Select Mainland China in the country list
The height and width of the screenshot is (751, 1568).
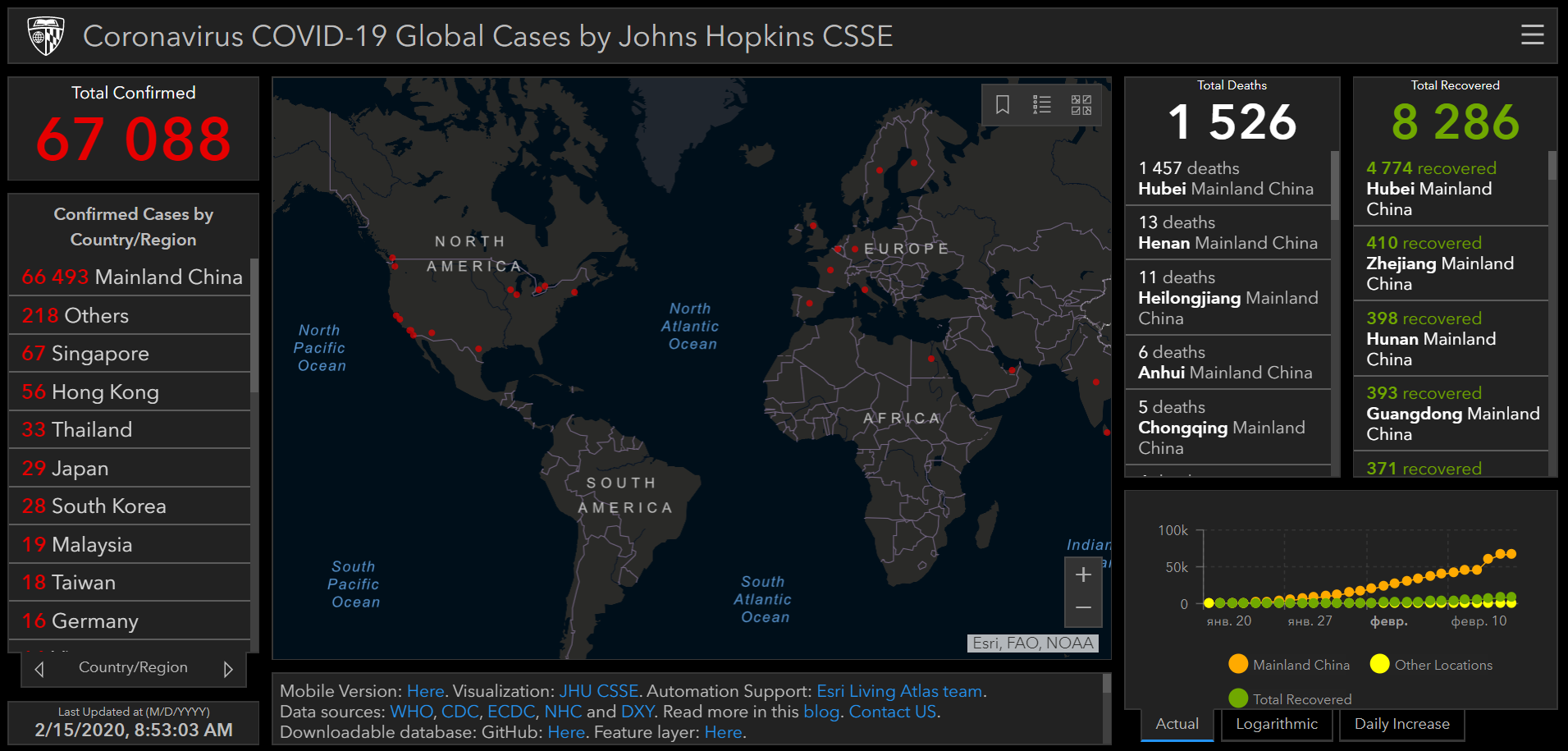(x=130, y=277)
